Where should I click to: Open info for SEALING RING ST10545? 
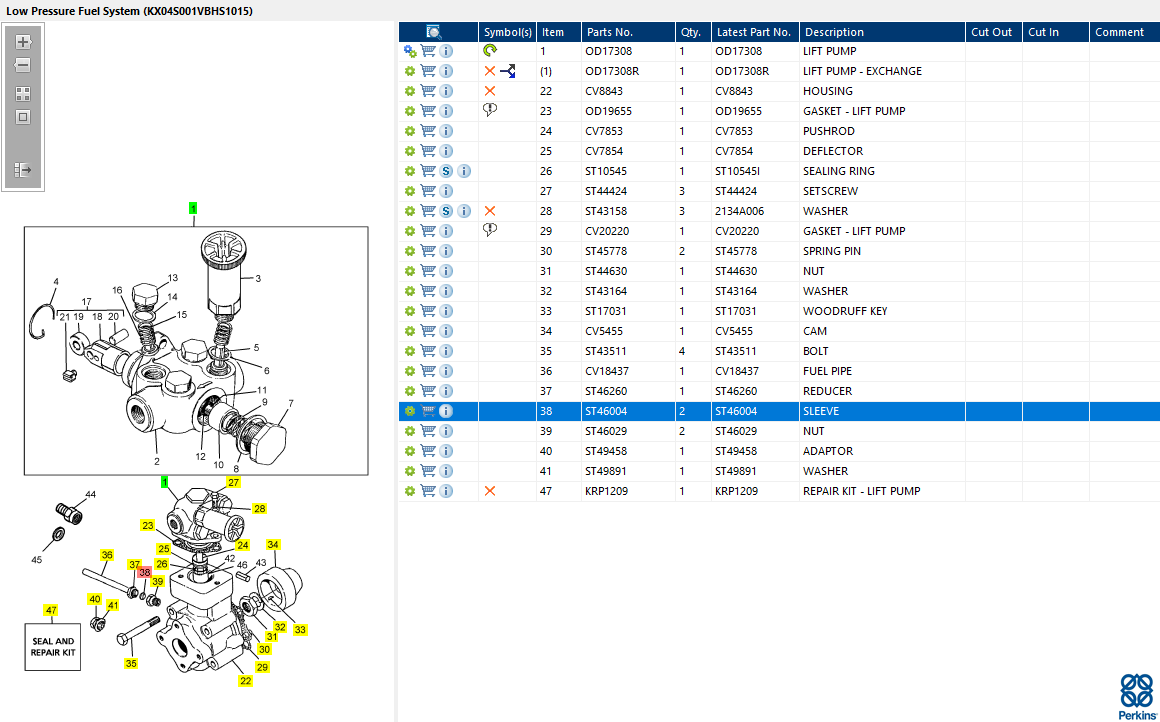[x=464, y=171]
